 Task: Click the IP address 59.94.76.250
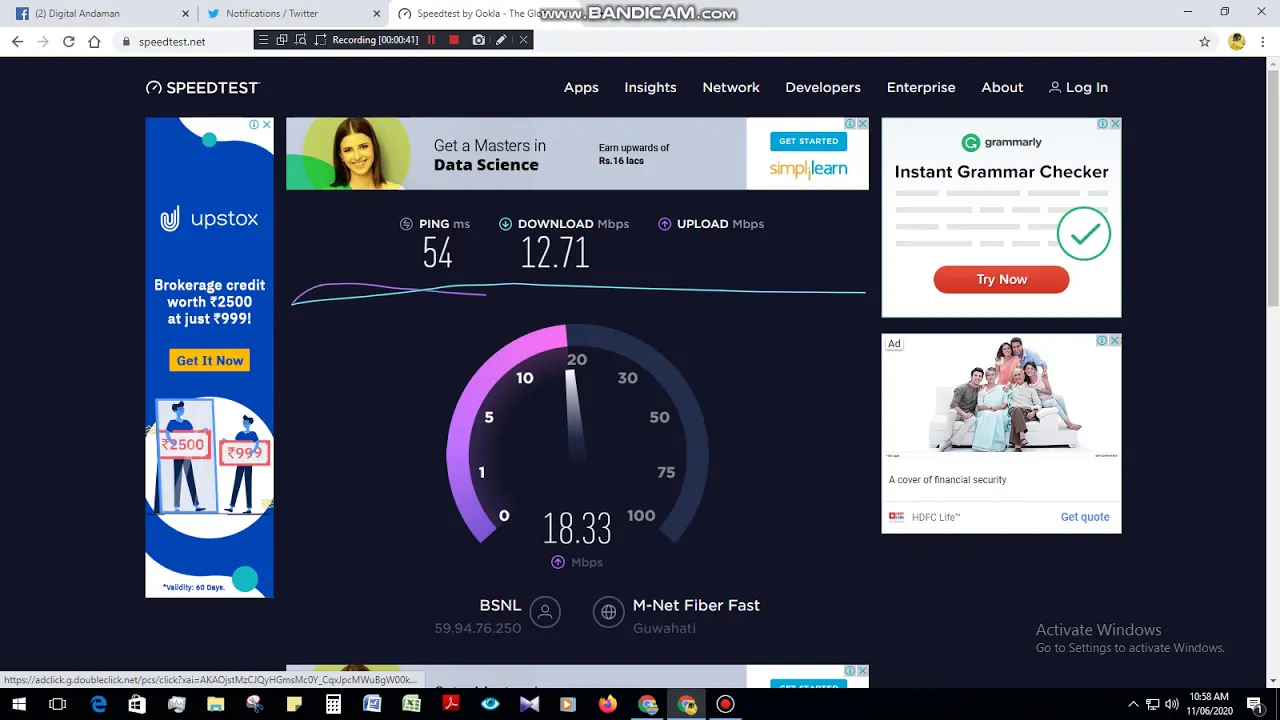478,628
